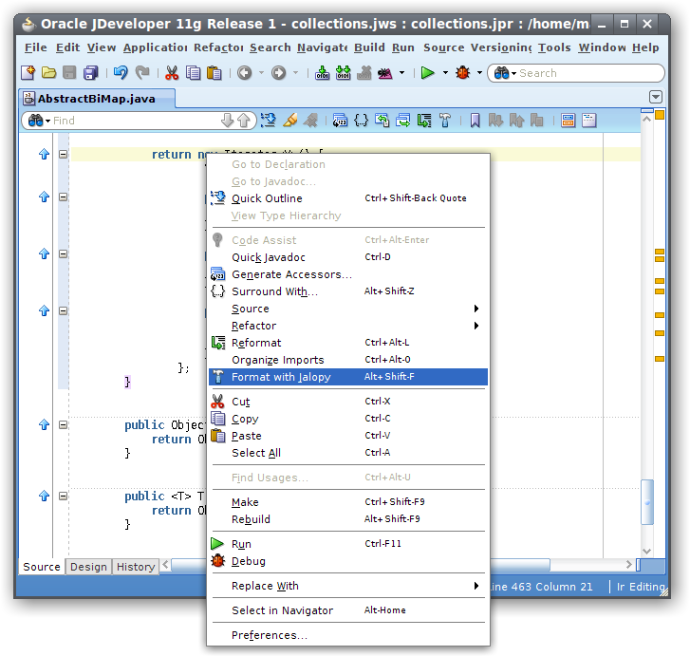Open the editor tab list dropdown
The width and height of the screenshot is (690, 656).
[x=655, y=97]
